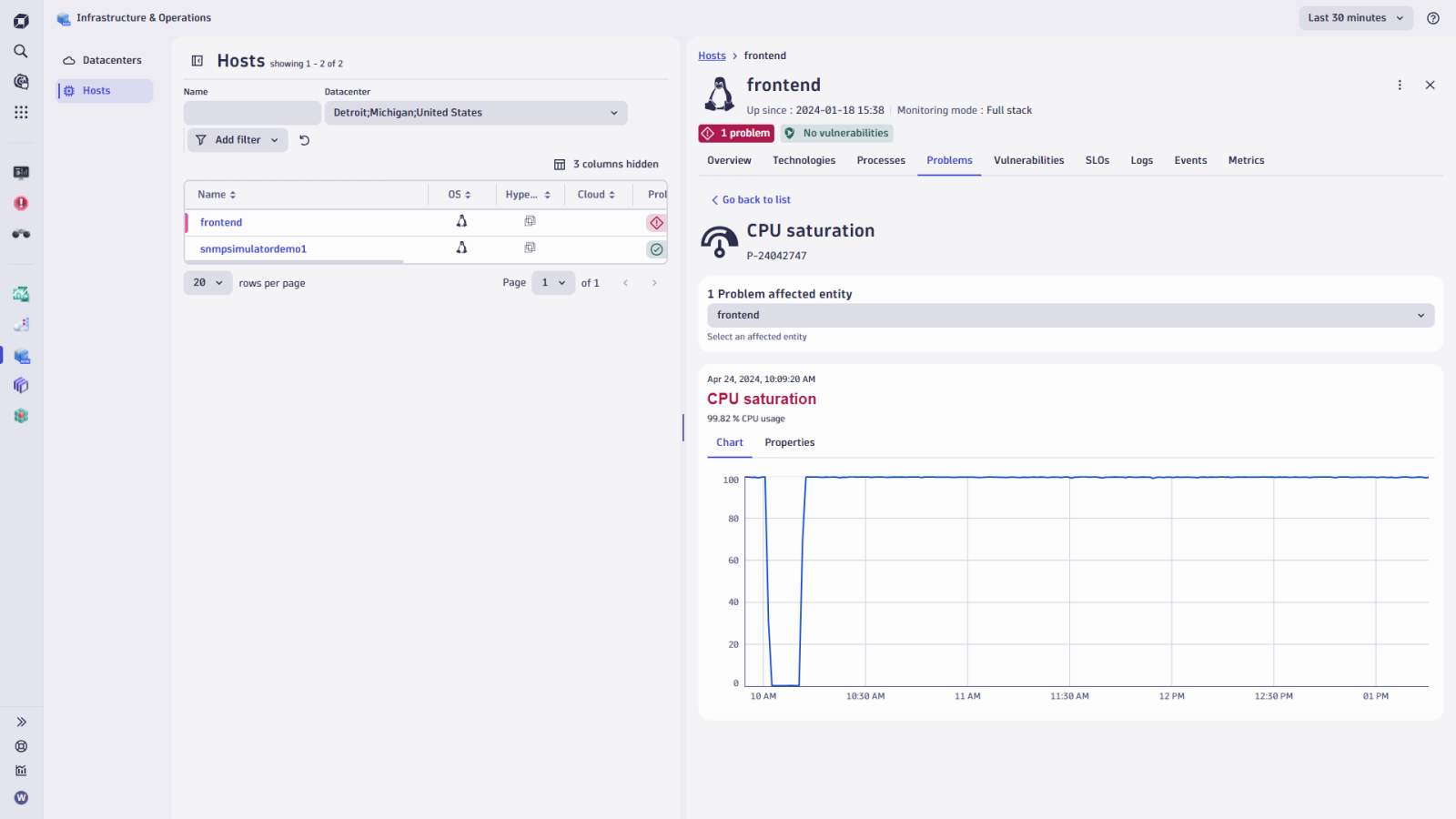Toggle the OS column sort order
Screen dimensions: 1456x819
click(470, 194)
